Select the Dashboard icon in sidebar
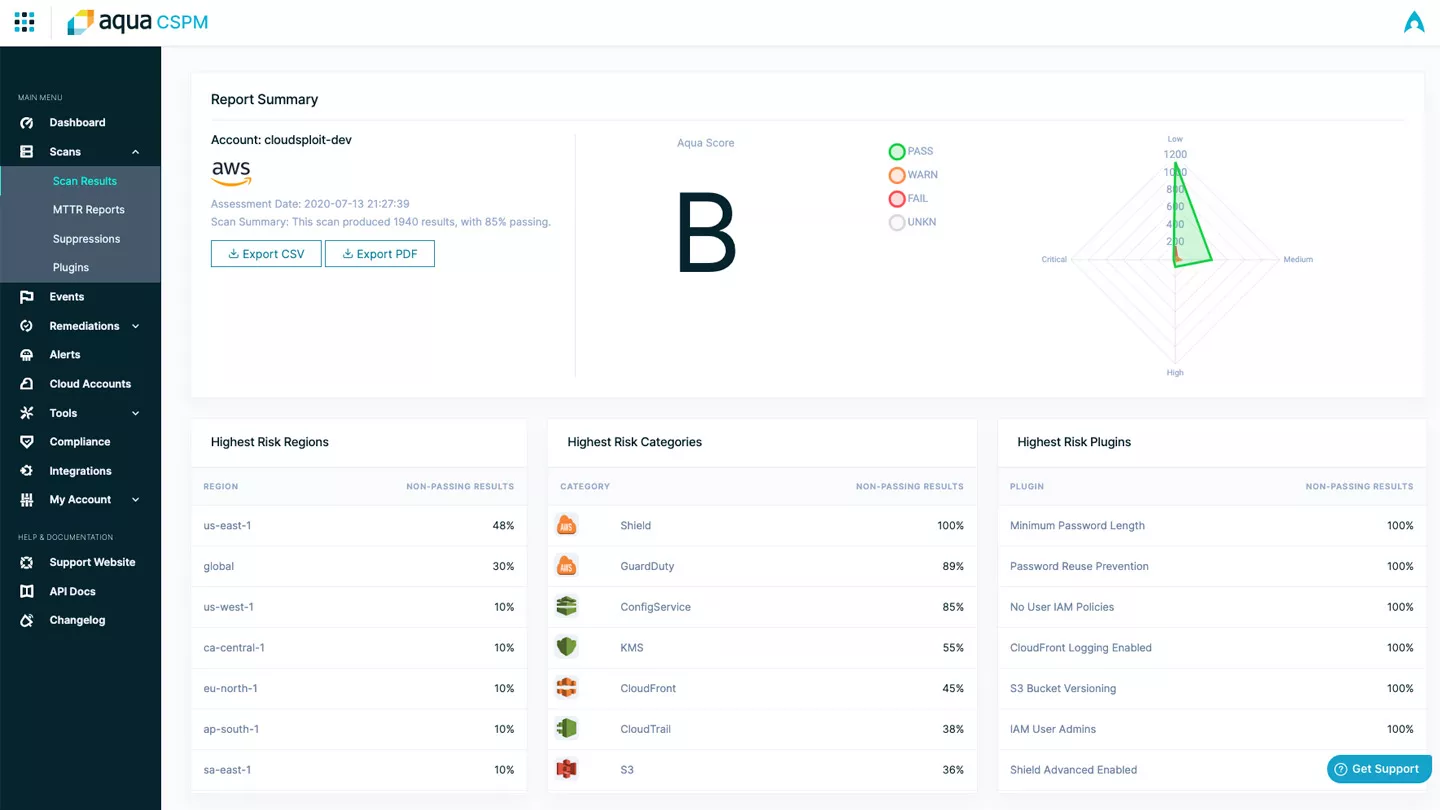1440x810 pixels. 25,122
